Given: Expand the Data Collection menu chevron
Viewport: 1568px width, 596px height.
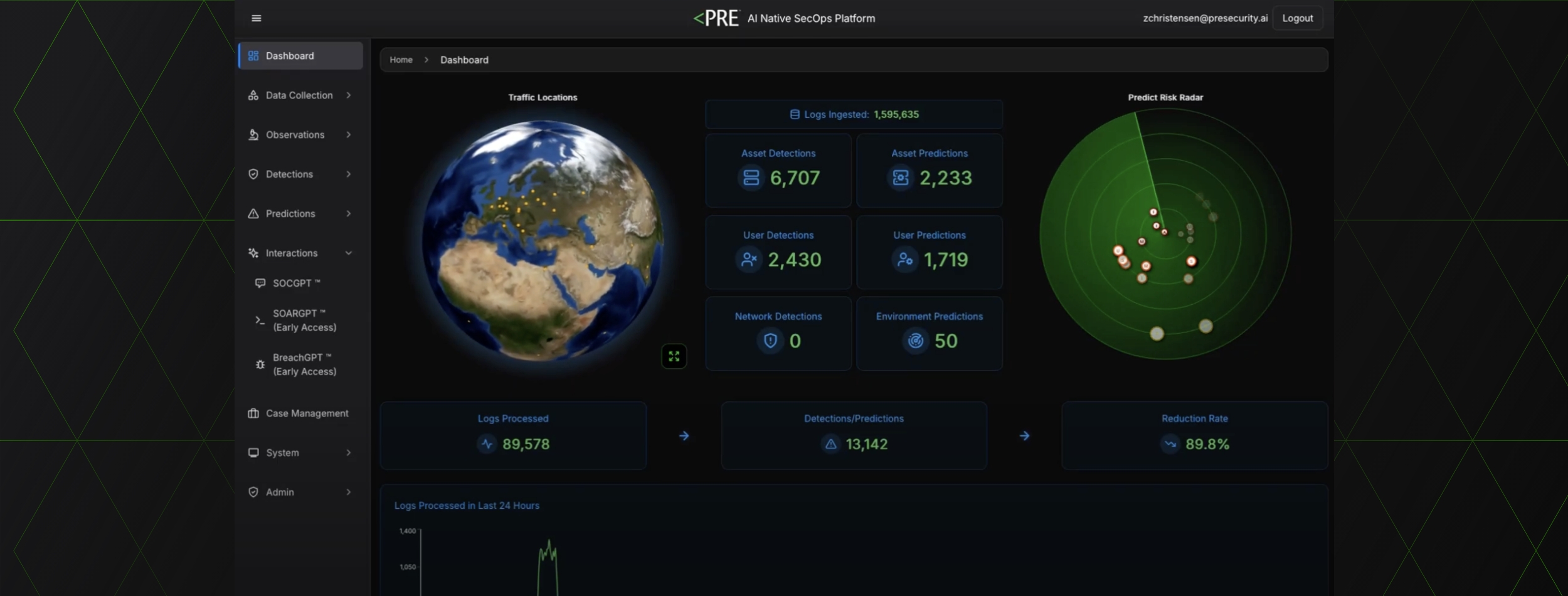Looking at the screenshot, I should click(349, 95).
